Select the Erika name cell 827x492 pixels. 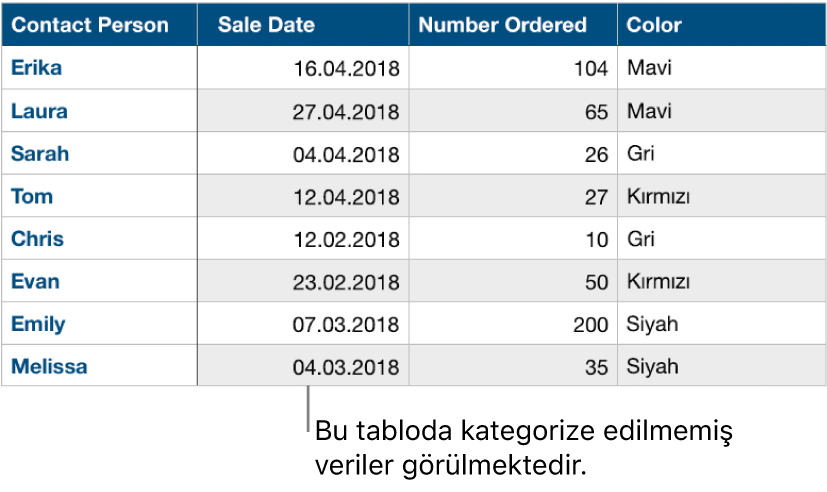36,68
